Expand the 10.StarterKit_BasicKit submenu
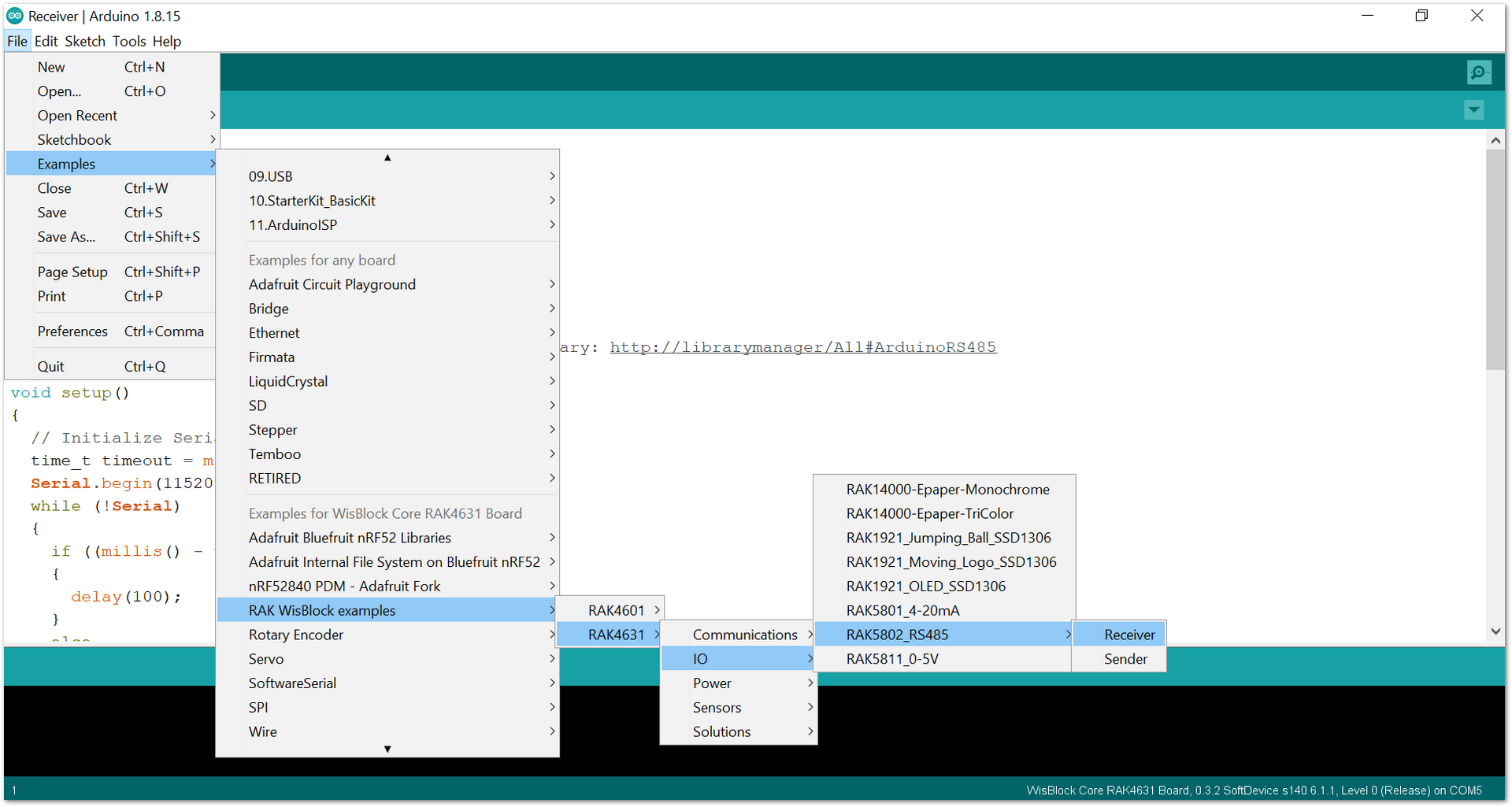Viewport: 1512px width, 807px height. (387, 201)
